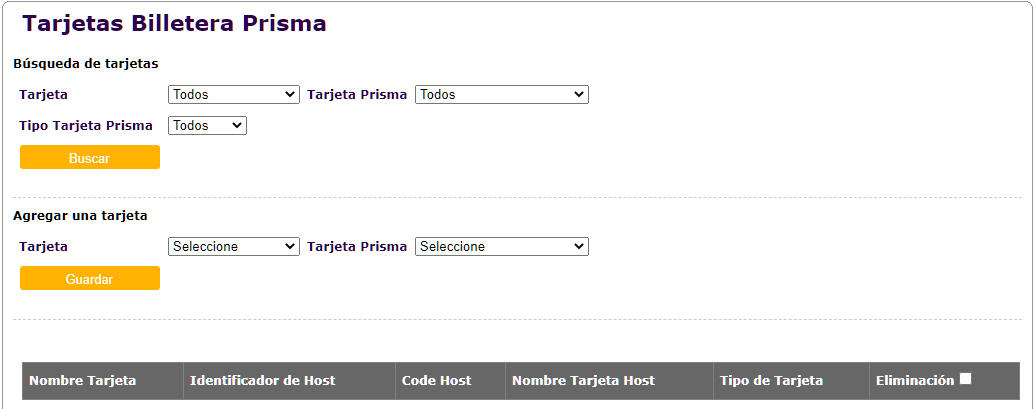Viewport: 1035px width, 409px height.
Task: Expand the search Tarjeta Prisma dropdown showing Todos
Action: click(501, 94)
